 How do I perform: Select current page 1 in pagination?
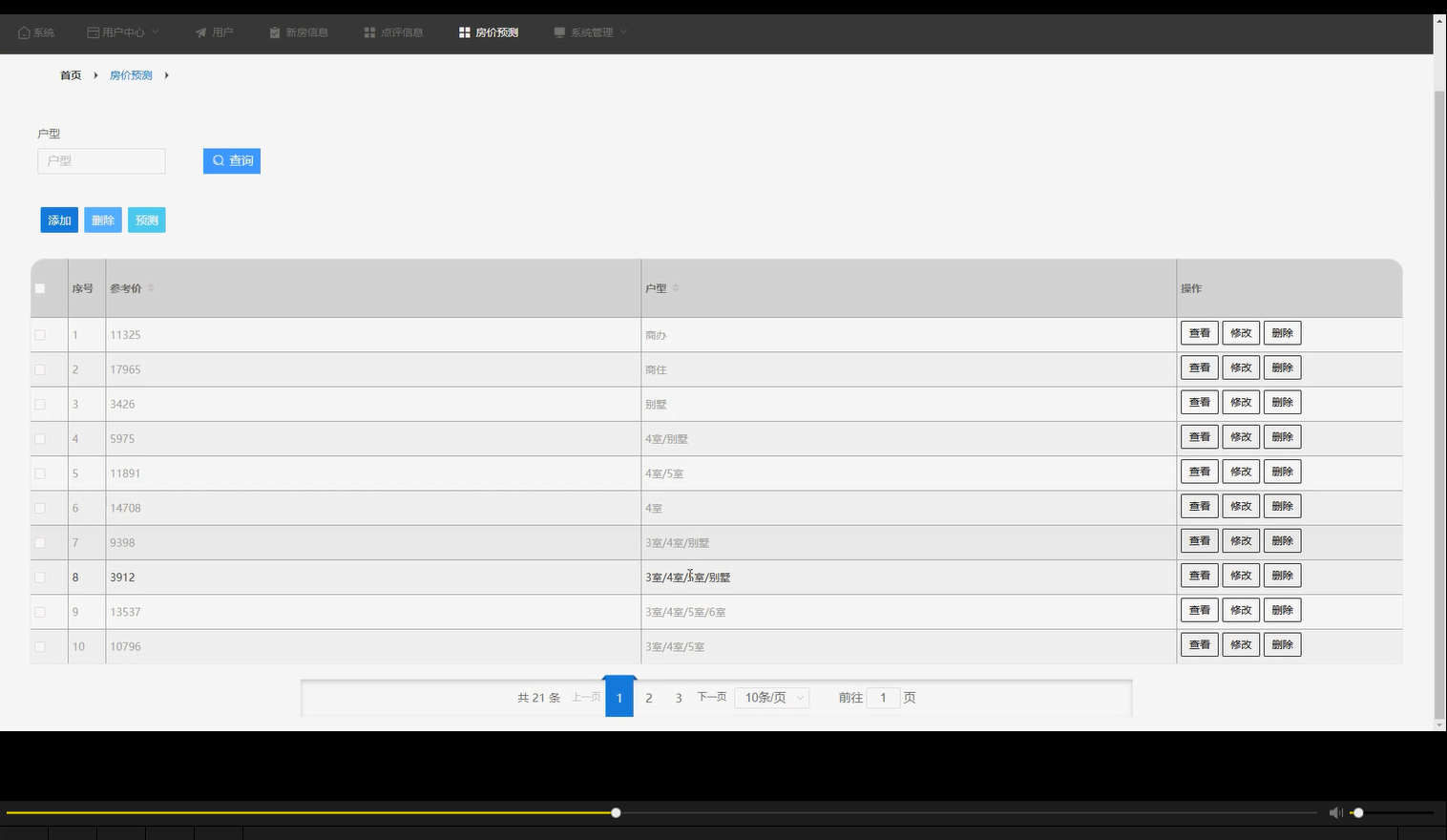coord(619,698)
